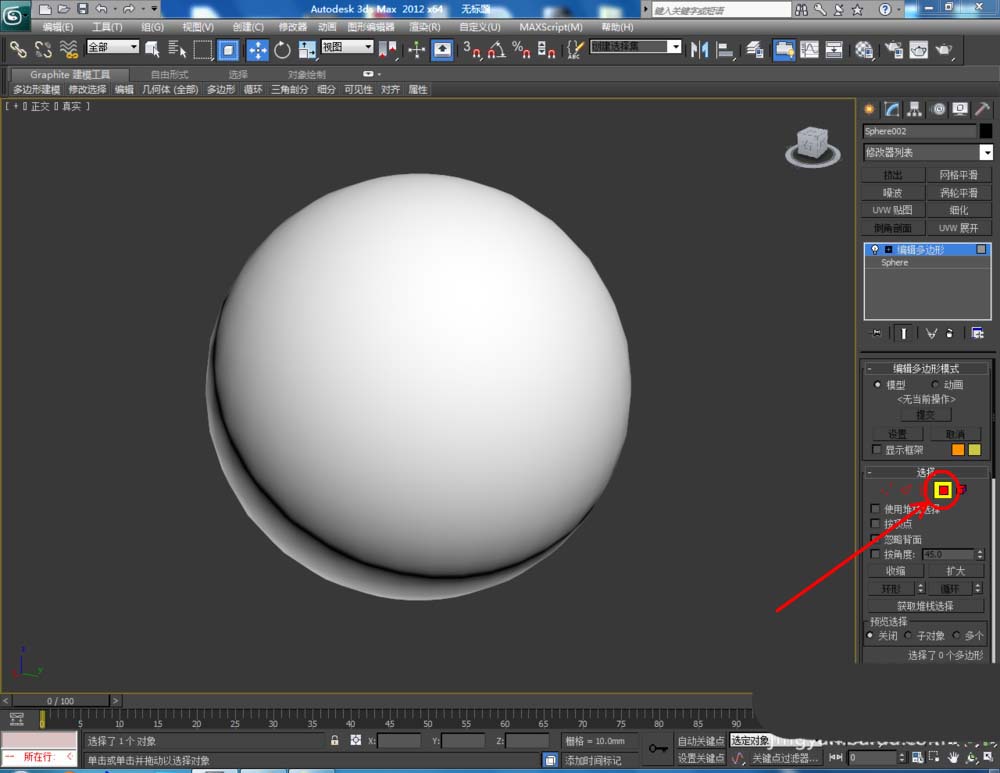Click the Mirror tool icon
This screenshot has width=1000, height=773.
pyautogui.click(x=699, y=50)
